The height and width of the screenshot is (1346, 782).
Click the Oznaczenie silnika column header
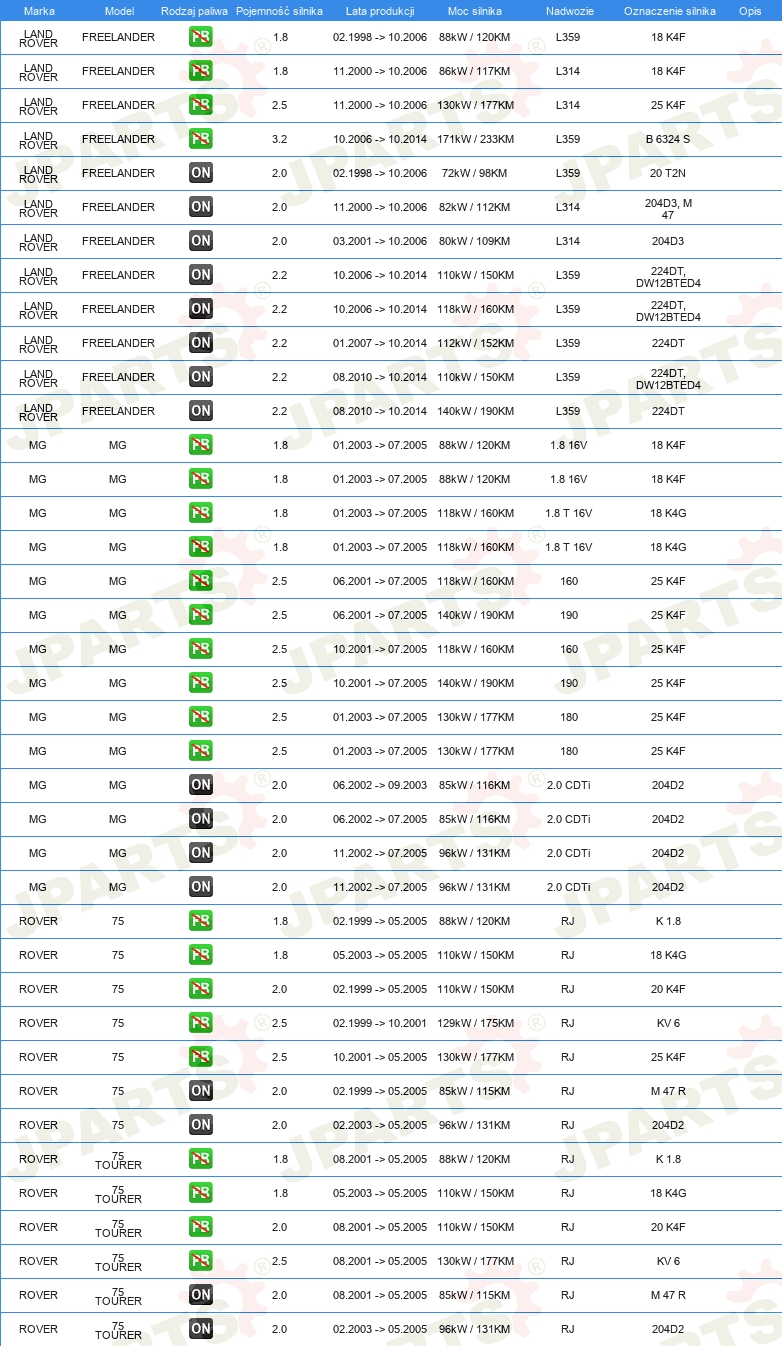coord(669,11)
